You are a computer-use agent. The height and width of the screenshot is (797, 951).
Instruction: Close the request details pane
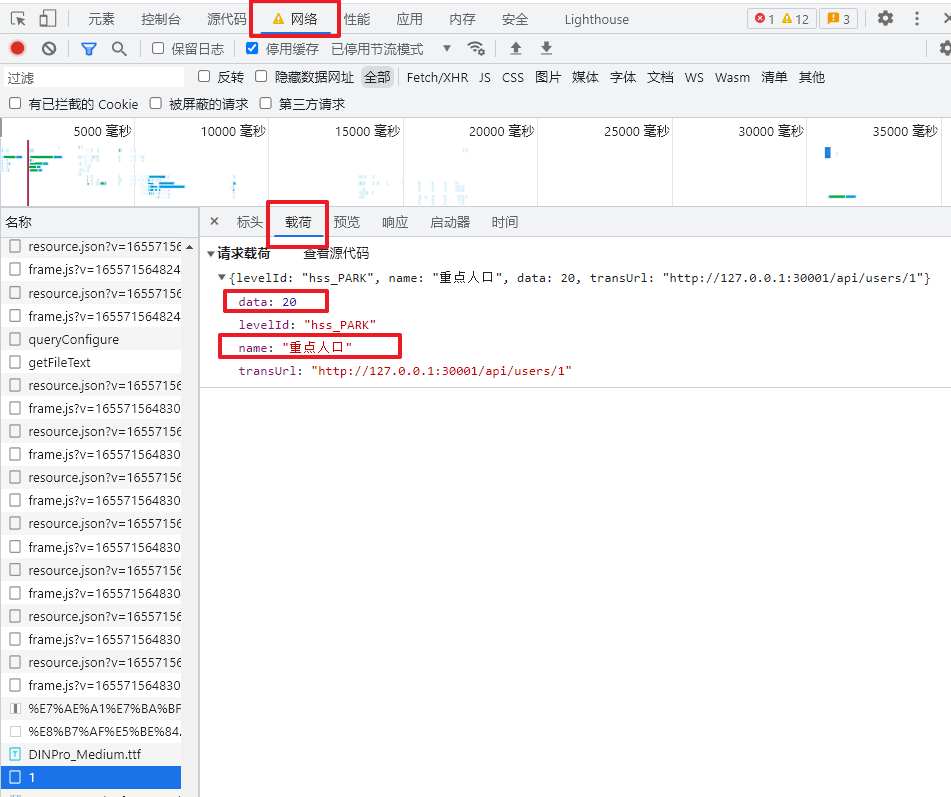click(x=214, y=221)
